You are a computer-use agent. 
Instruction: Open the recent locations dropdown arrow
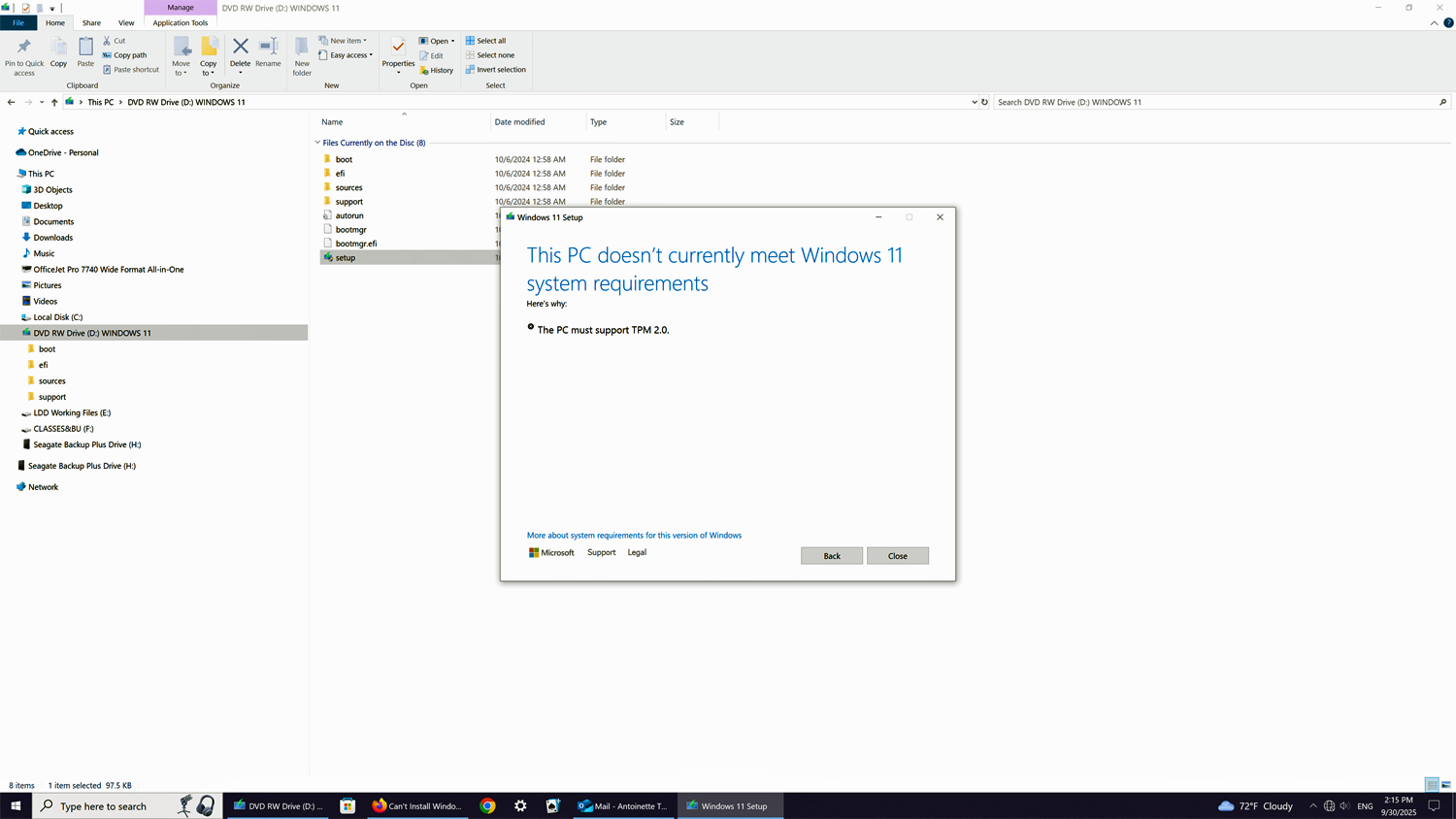click(41, 102)
